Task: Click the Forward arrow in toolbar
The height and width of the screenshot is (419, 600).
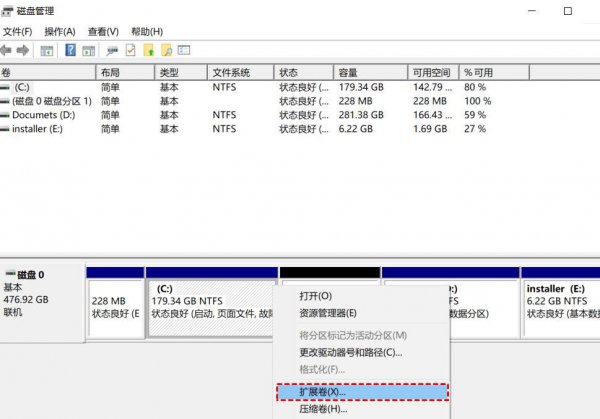Action: 23,50
